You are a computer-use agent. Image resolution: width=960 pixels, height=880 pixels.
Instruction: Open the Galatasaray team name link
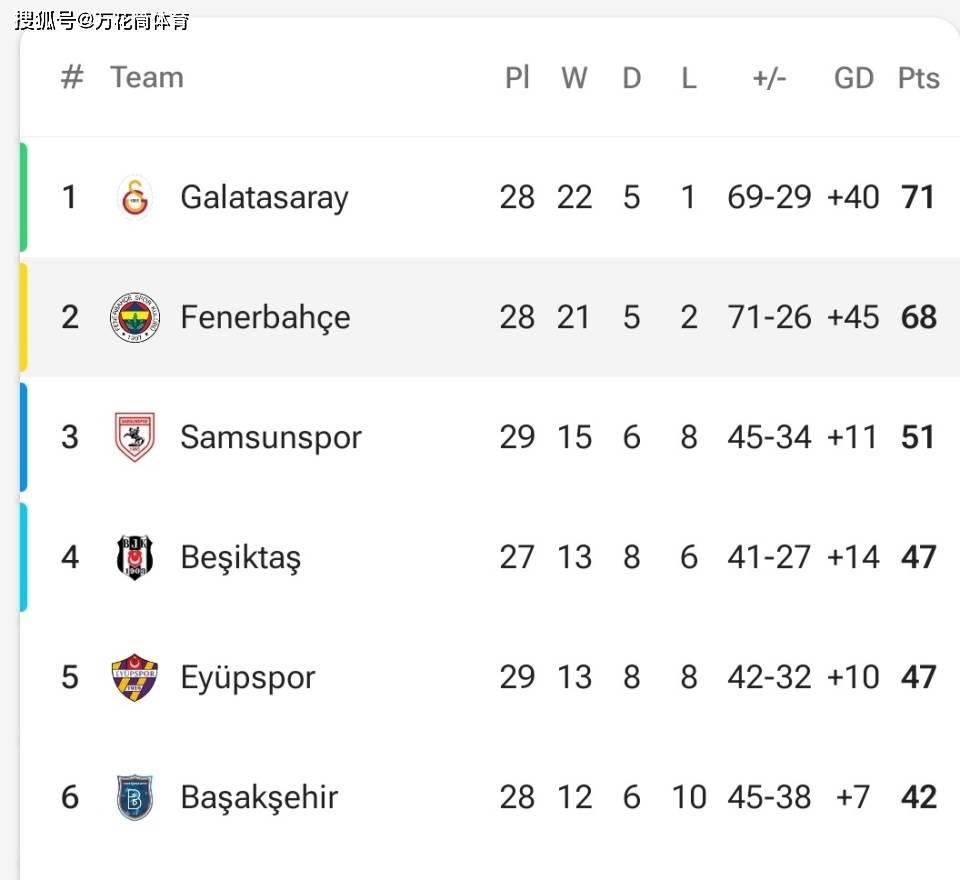[264, 198]
